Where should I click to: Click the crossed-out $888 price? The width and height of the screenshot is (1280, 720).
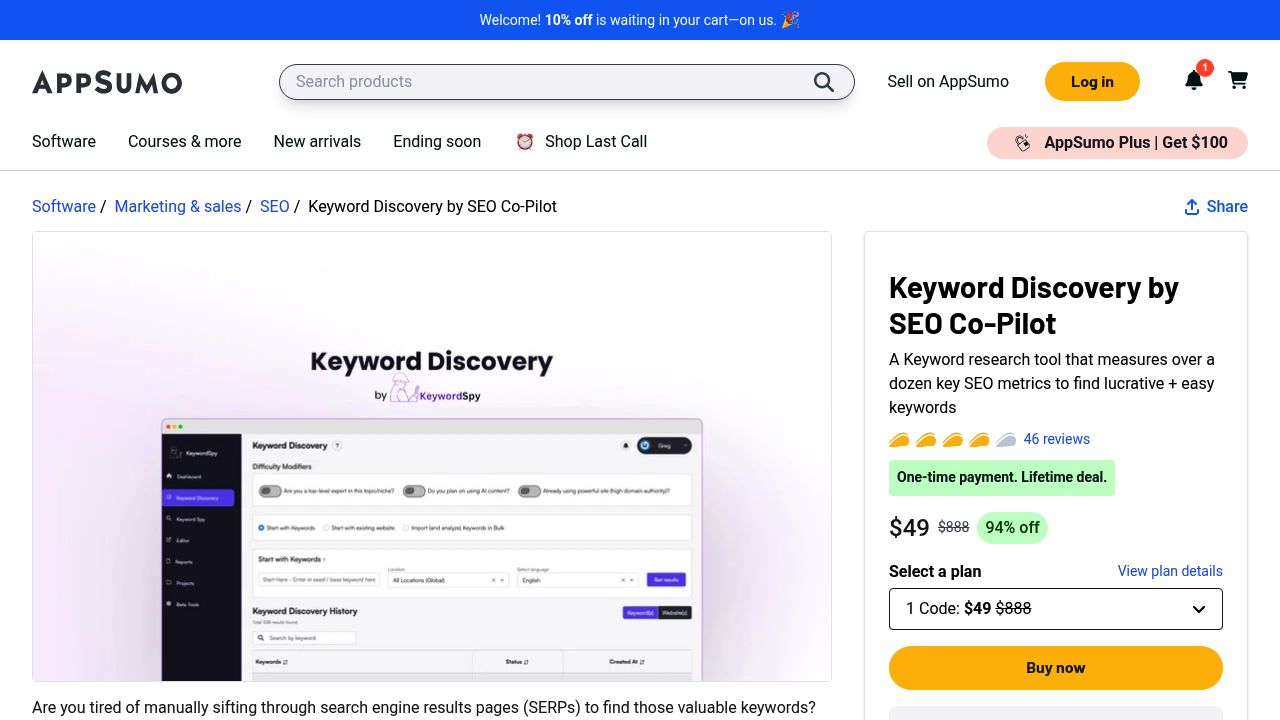(954, 528)
